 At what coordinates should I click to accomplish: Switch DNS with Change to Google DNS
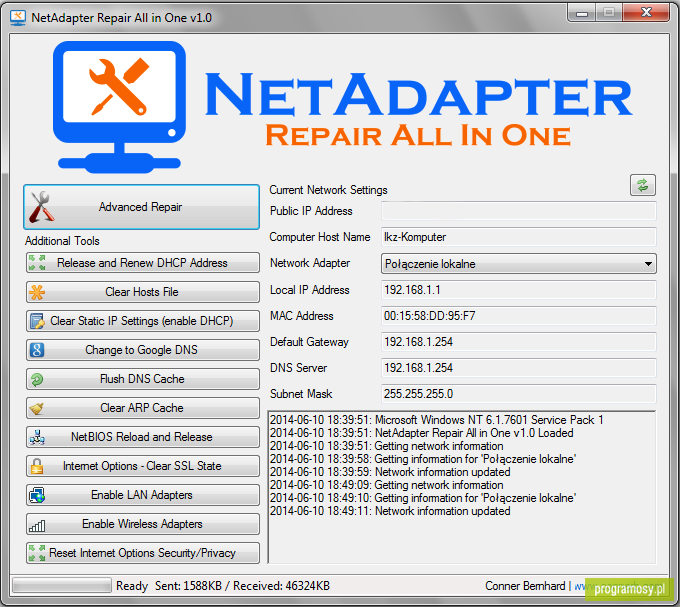click(x=143, y=350)
